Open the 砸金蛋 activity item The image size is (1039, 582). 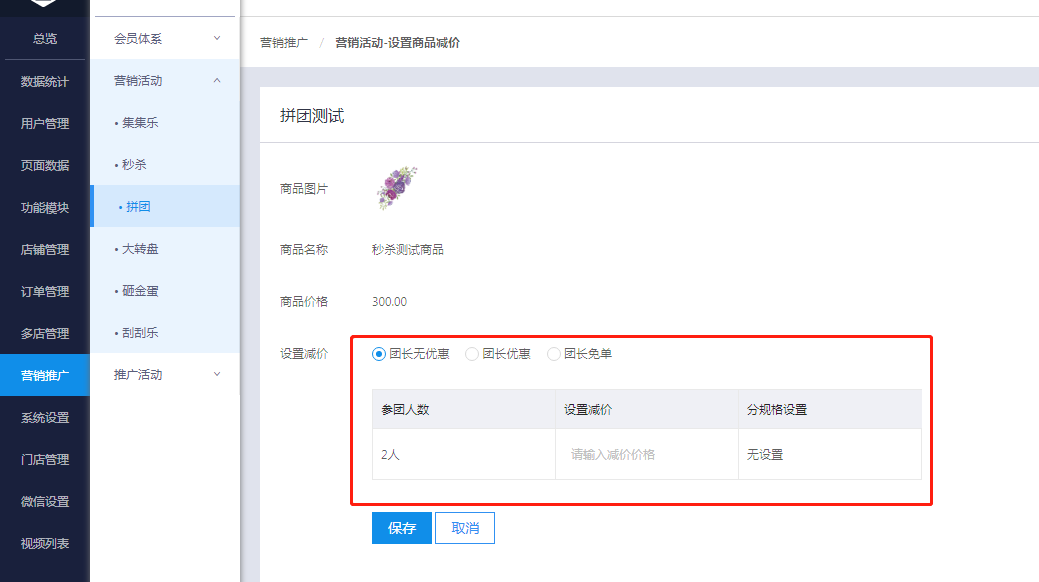point(140,291)
